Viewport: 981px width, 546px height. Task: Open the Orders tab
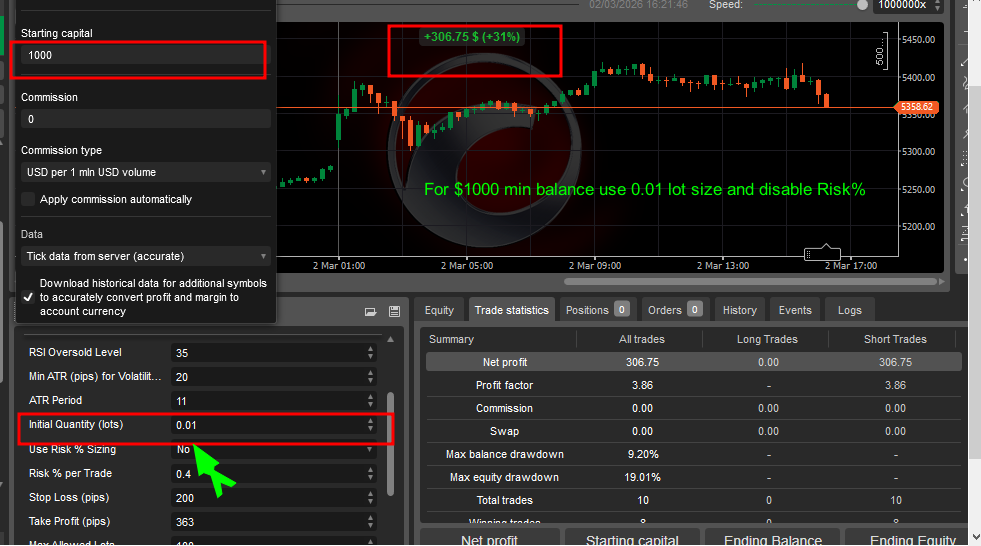pos(675,310)
